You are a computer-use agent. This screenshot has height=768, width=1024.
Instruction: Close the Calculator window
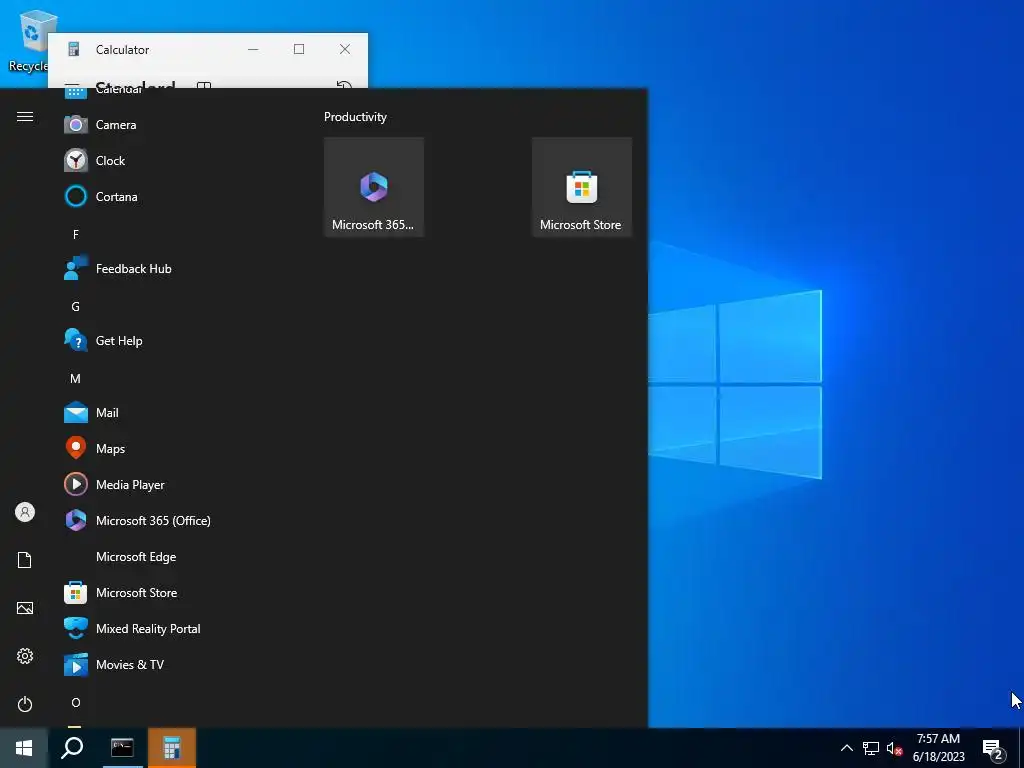[345, 49]
